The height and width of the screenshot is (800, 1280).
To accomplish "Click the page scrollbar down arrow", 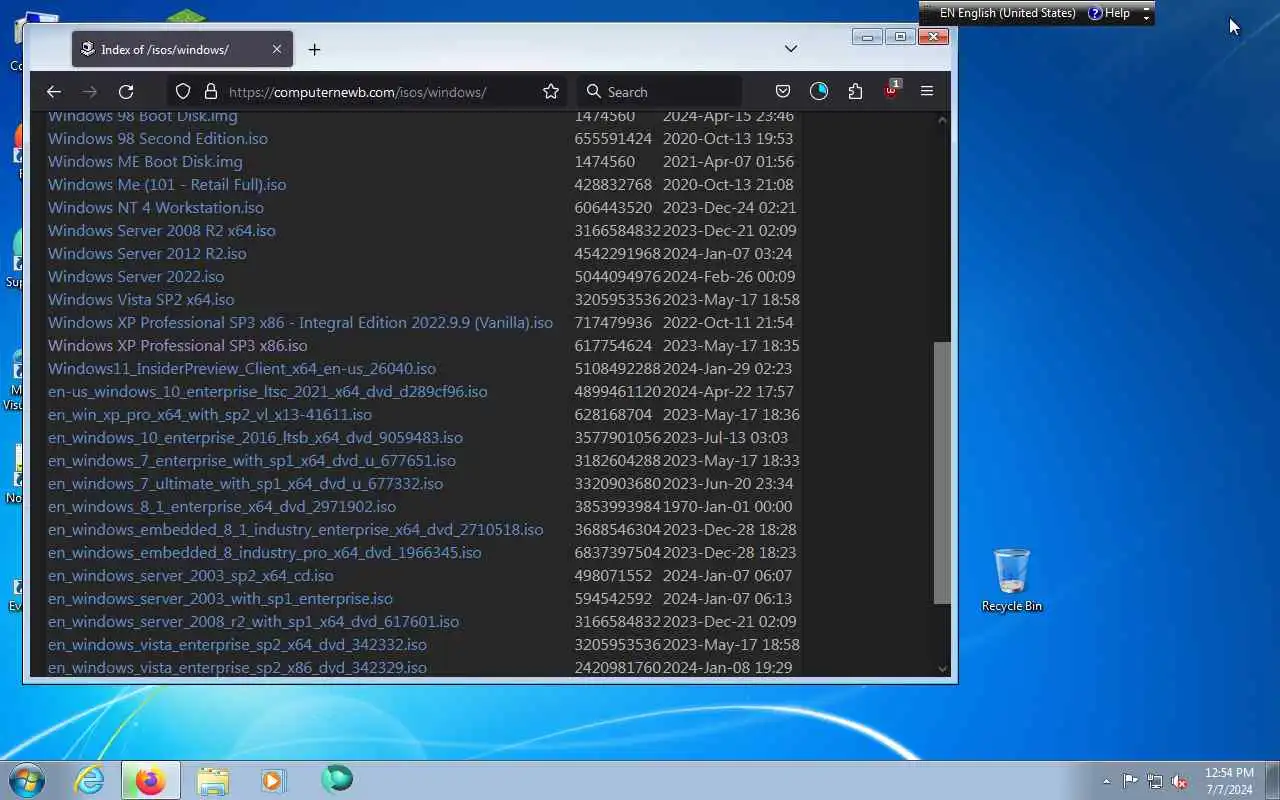I will pos(942,668).
